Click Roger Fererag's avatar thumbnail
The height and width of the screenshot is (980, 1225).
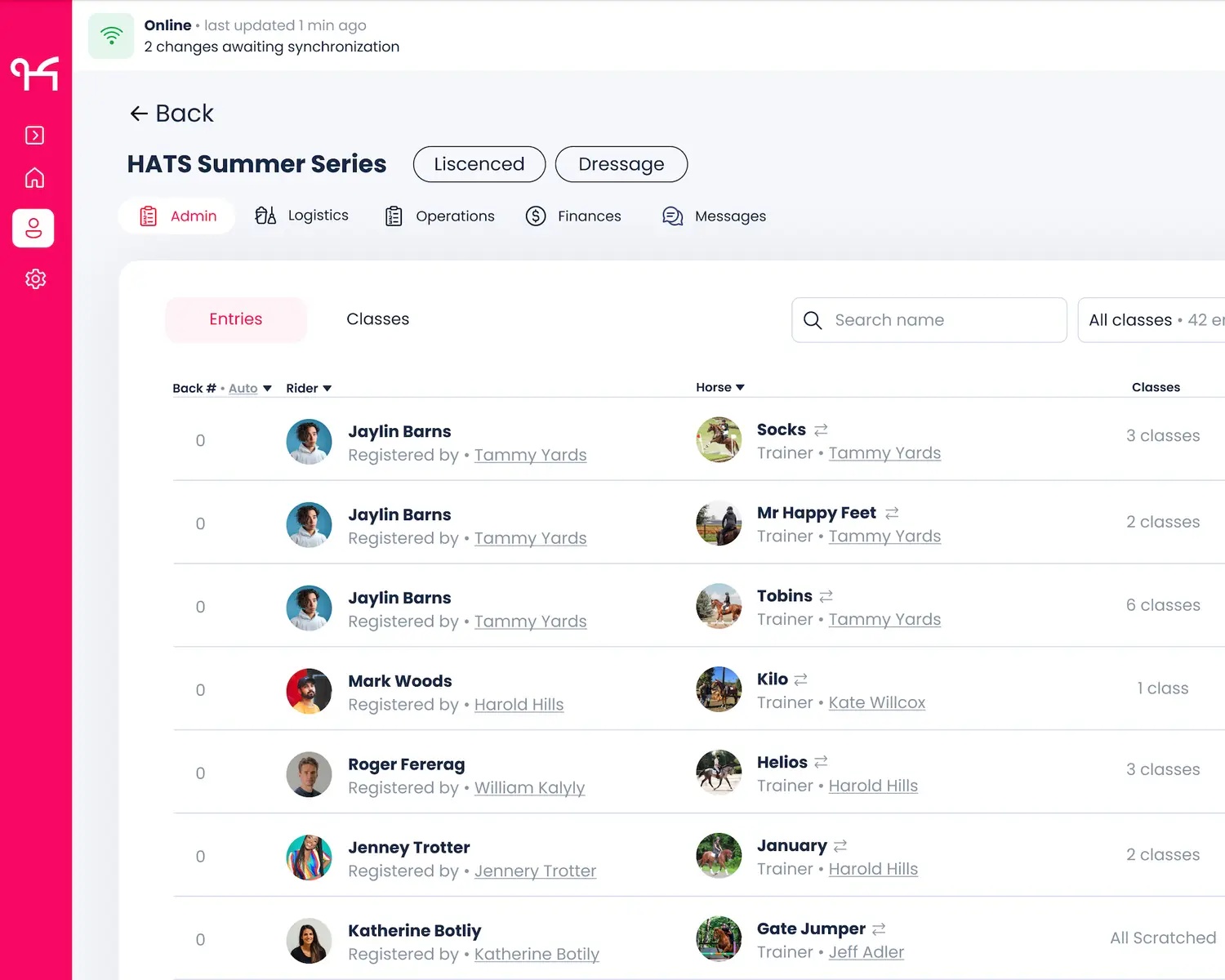tap(309, 774)
